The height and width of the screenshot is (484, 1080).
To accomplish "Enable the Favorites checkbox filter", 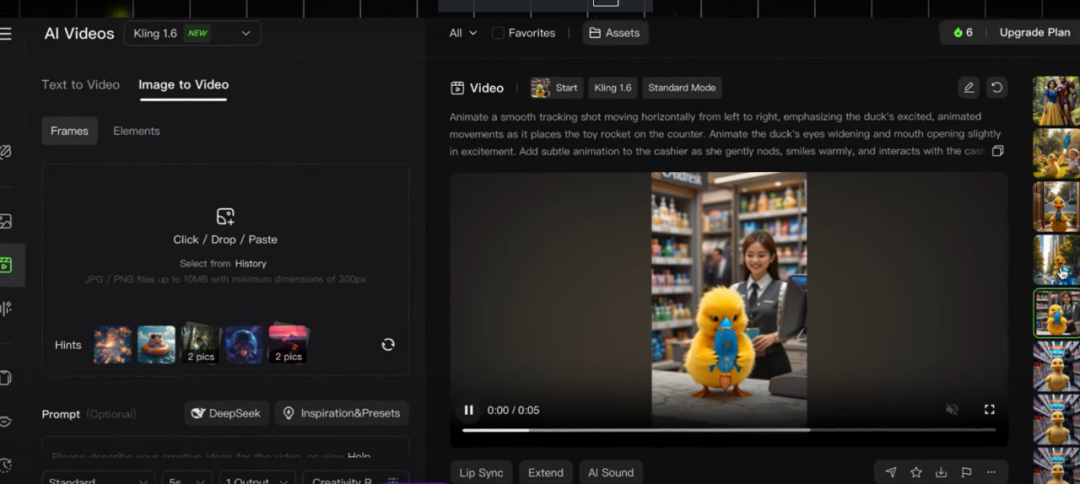I will click(x=498, y=33).
